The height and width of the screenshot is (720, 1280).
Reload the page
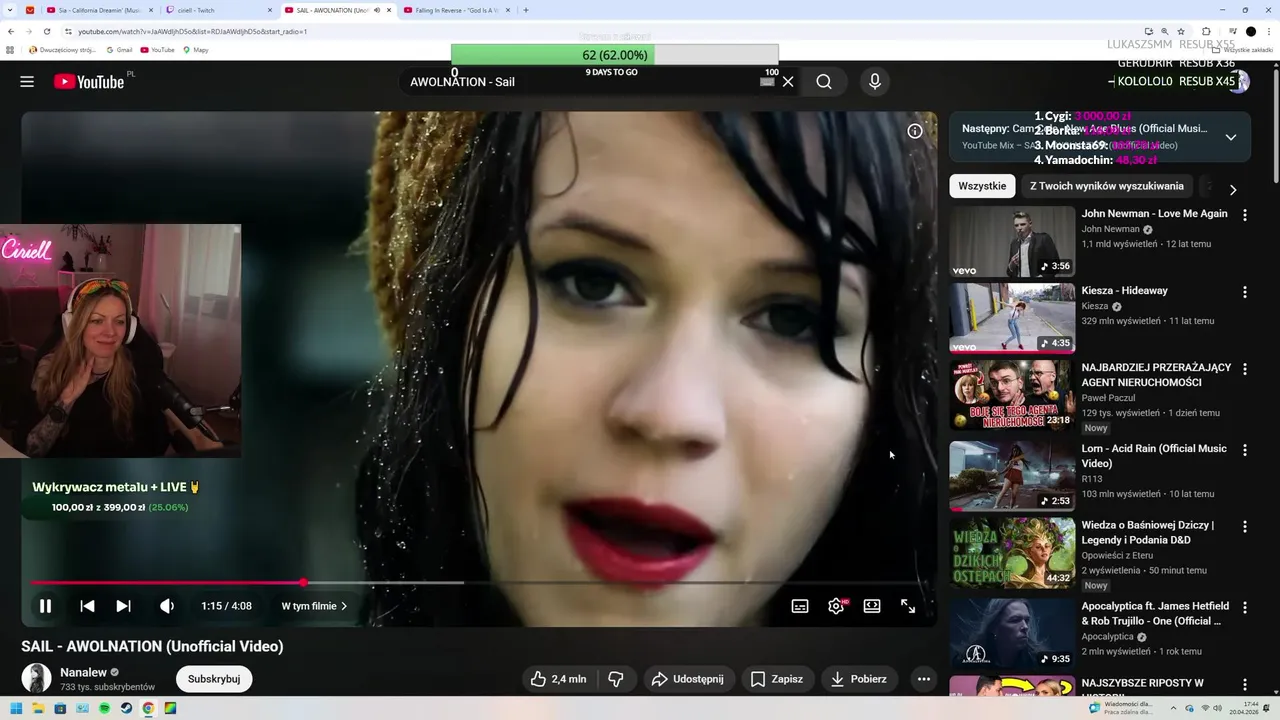click(x=46, y=31)
